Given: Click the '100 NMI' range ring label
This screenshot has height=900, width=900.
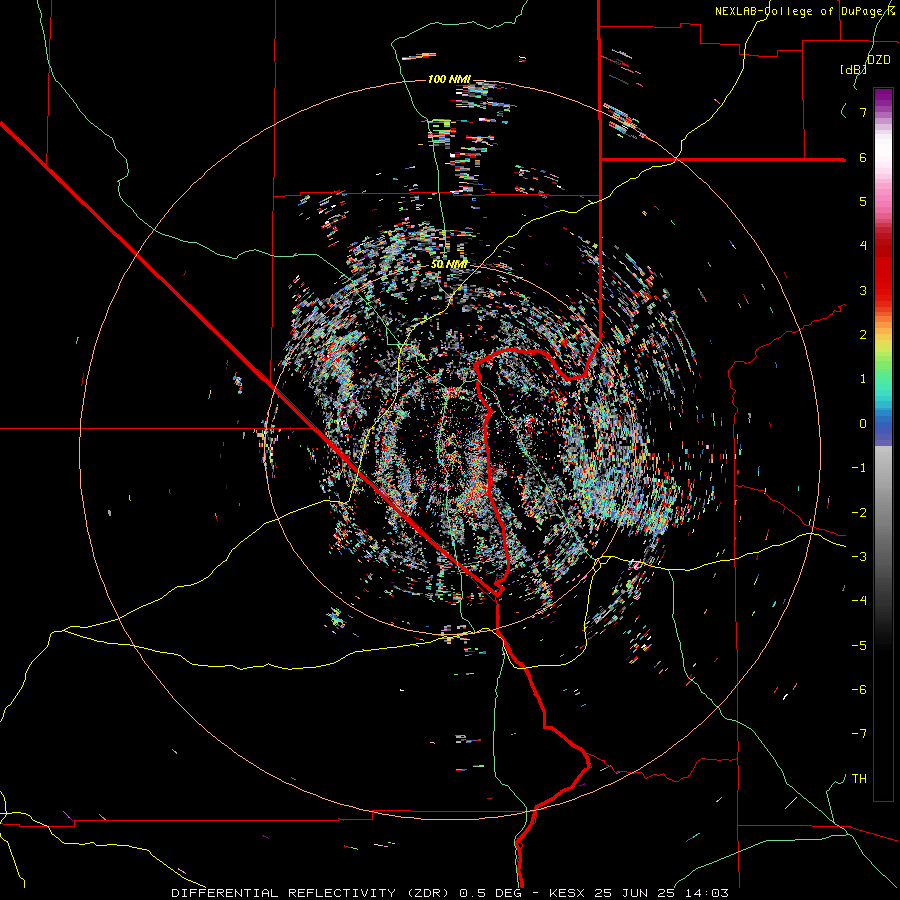Looking at the screenshot, I should [449, 79].
